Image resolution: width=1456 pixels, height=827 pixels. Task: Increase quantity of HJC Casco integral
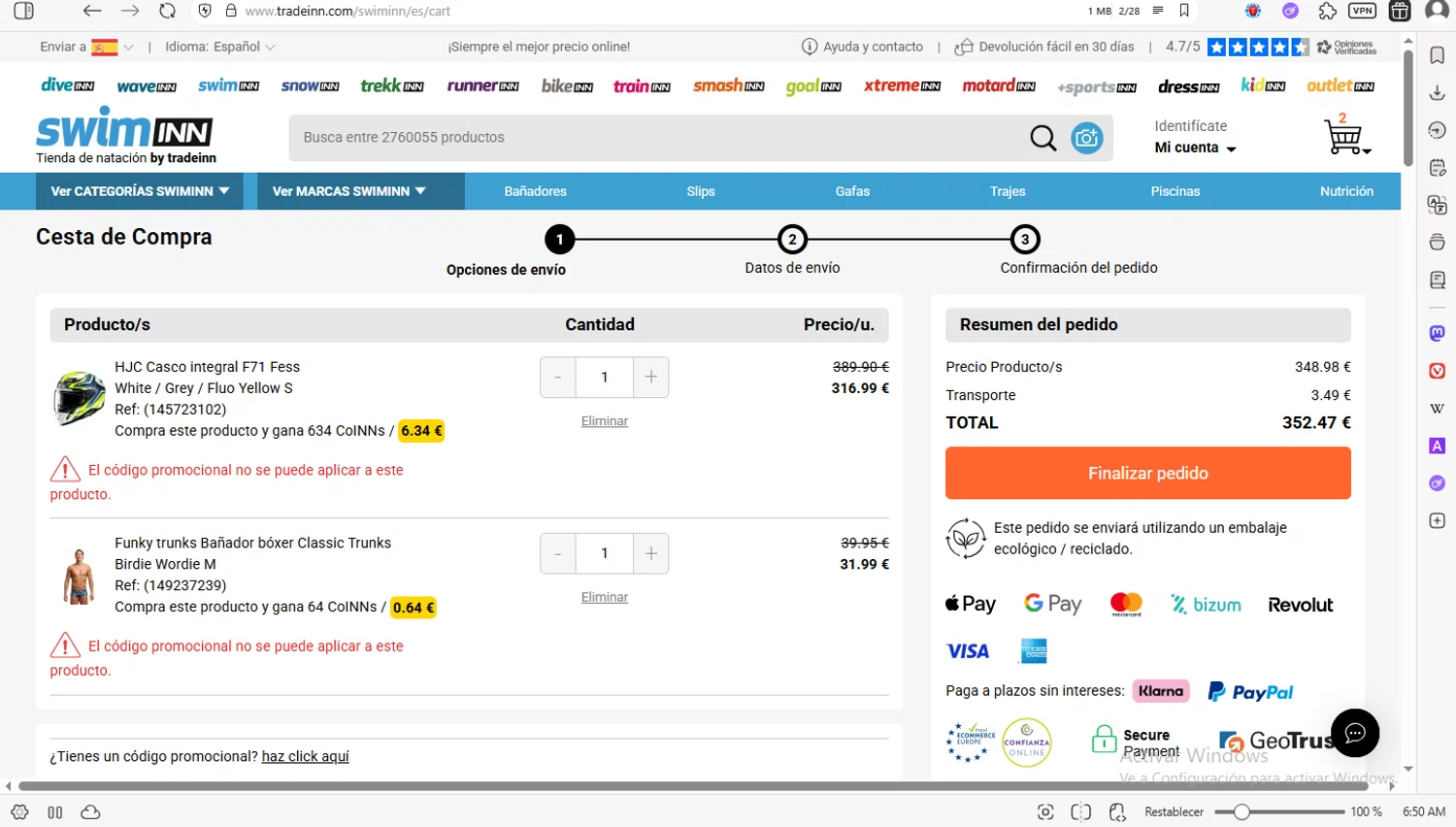651,377
